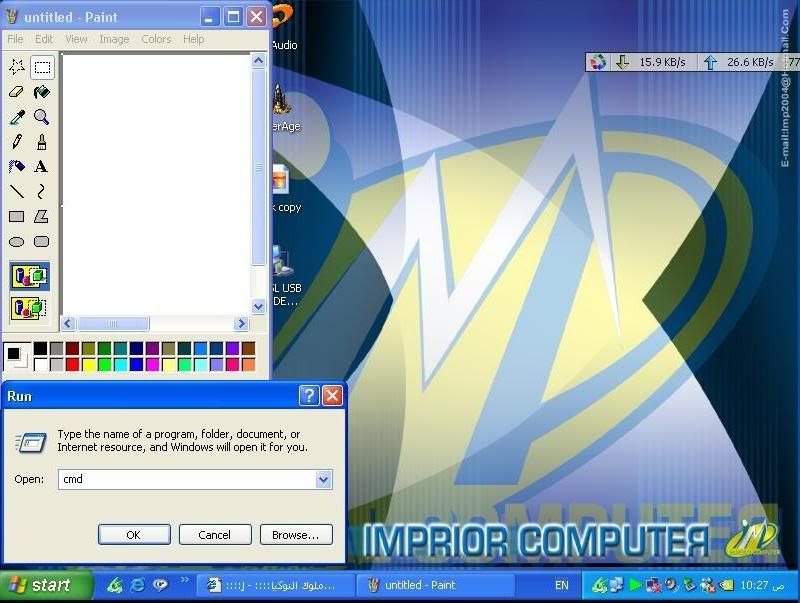Activate the Magnifier tool
The height and width of the screenshot is (603, 800).
[41, 117]
